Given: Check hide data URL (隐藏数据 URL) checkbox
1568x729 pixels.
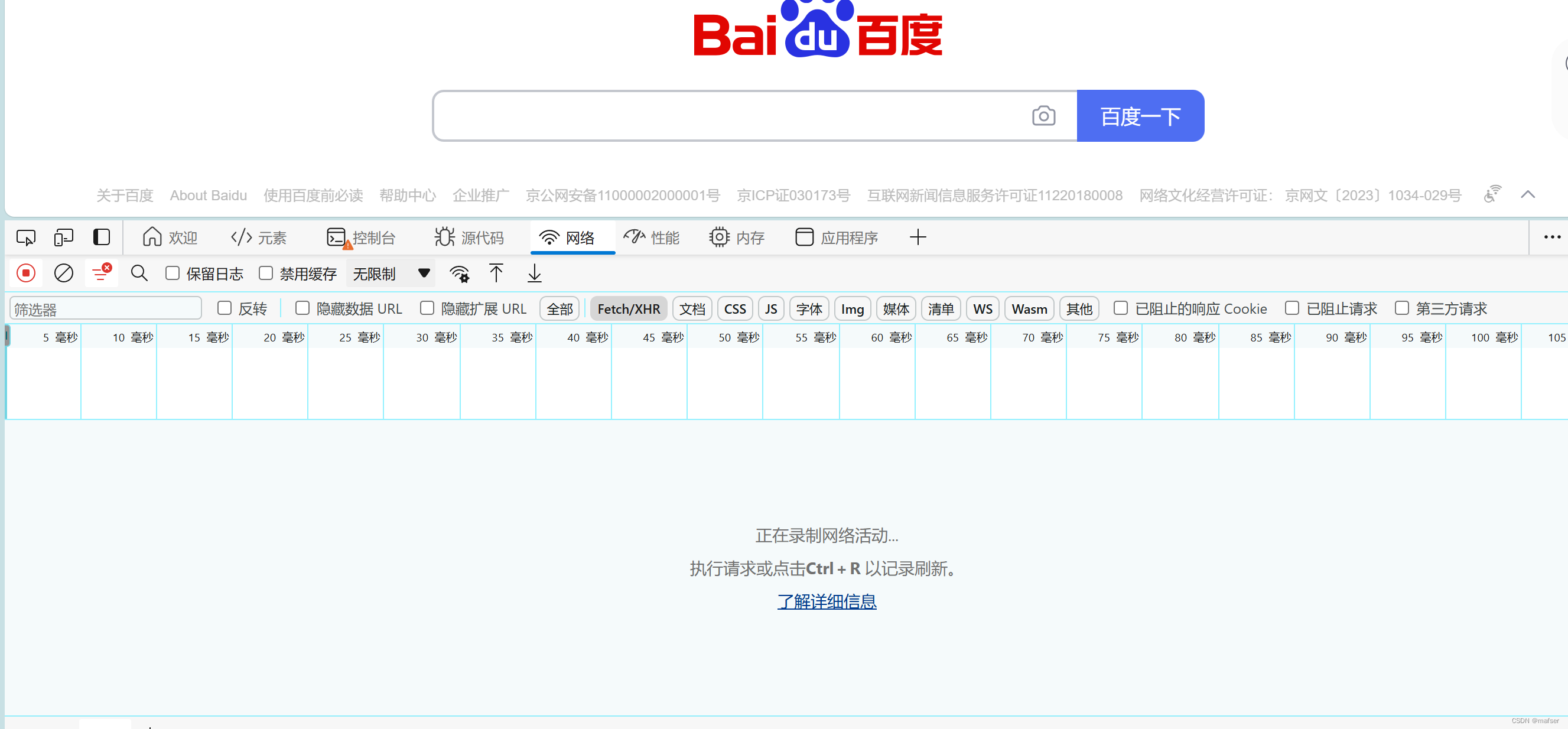Looking at the screenshot, I should pyautogui.click(x=302, y=308).
